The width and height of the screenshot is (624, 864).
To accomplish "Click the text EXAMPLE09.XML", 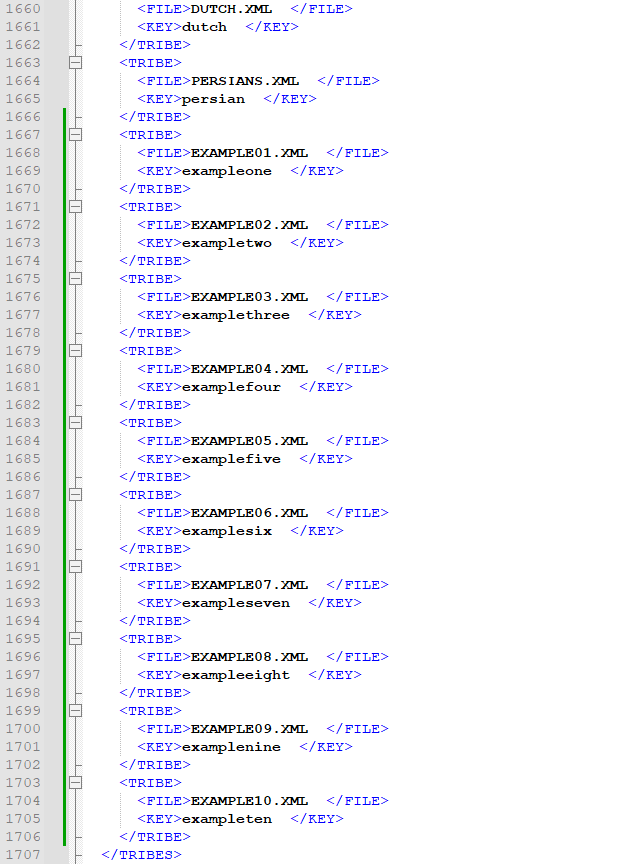I will tap(250, 729).
